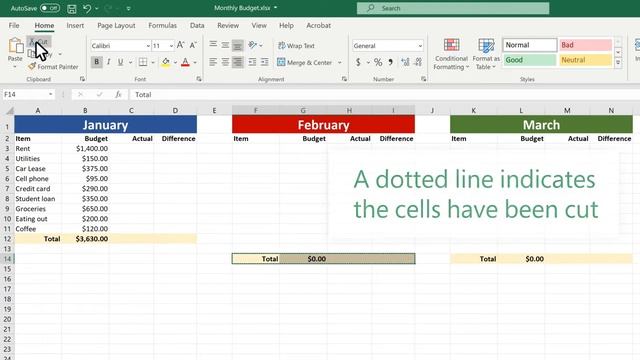Image resolution: width=640 pixels, height=360 pixels.
Task: Switch to Insert tab
Action: (75, 25)
